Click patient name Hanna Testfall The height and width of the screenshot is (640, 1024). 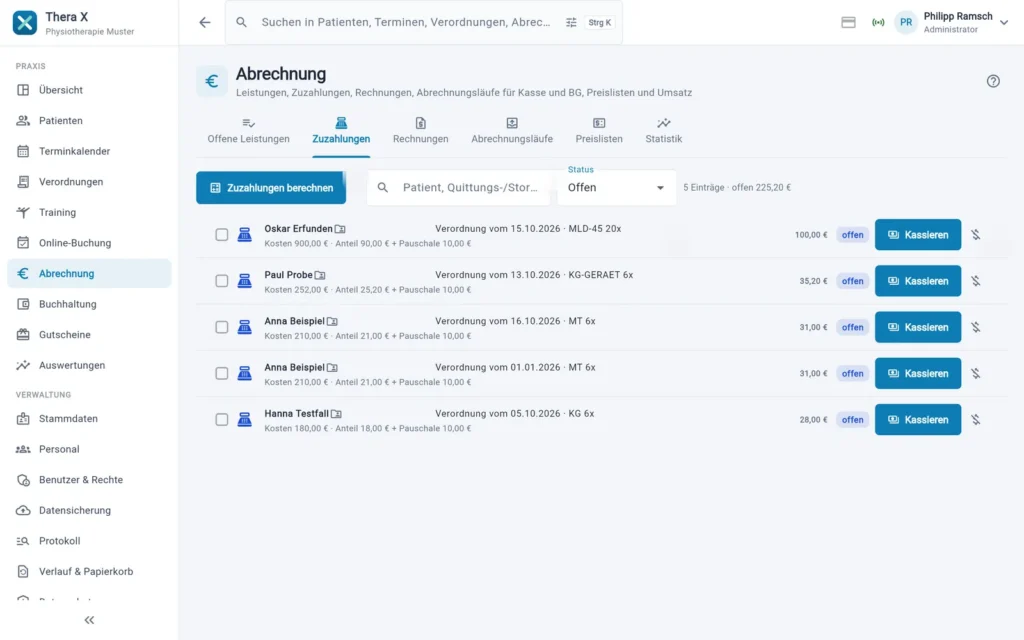[x=296, y=413]
